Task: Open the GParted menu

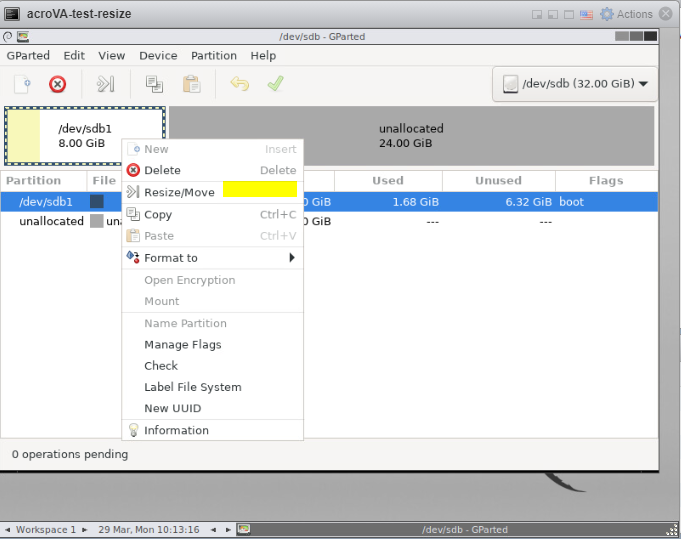Action: 28,56
